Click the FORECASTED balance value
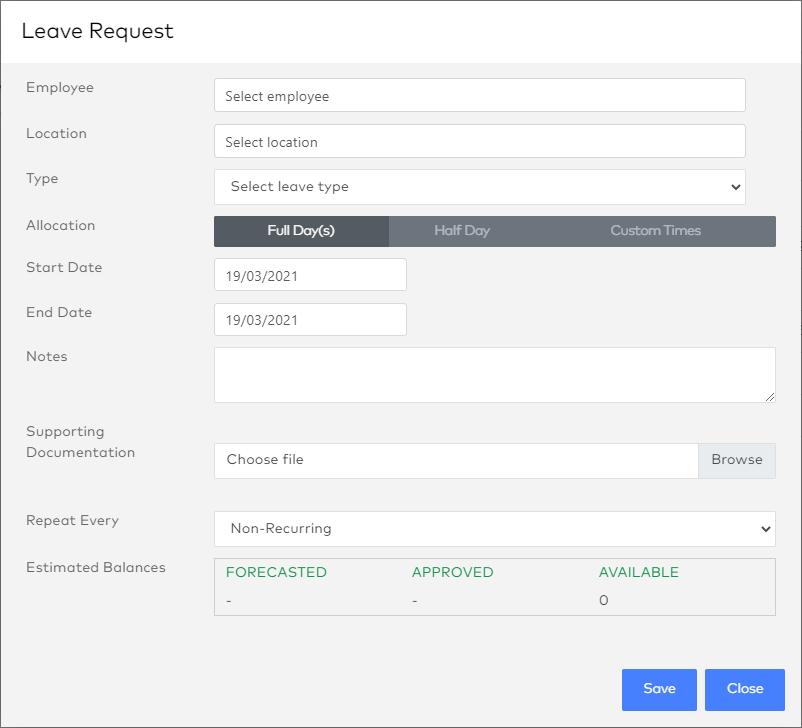 tap(229, 600)
